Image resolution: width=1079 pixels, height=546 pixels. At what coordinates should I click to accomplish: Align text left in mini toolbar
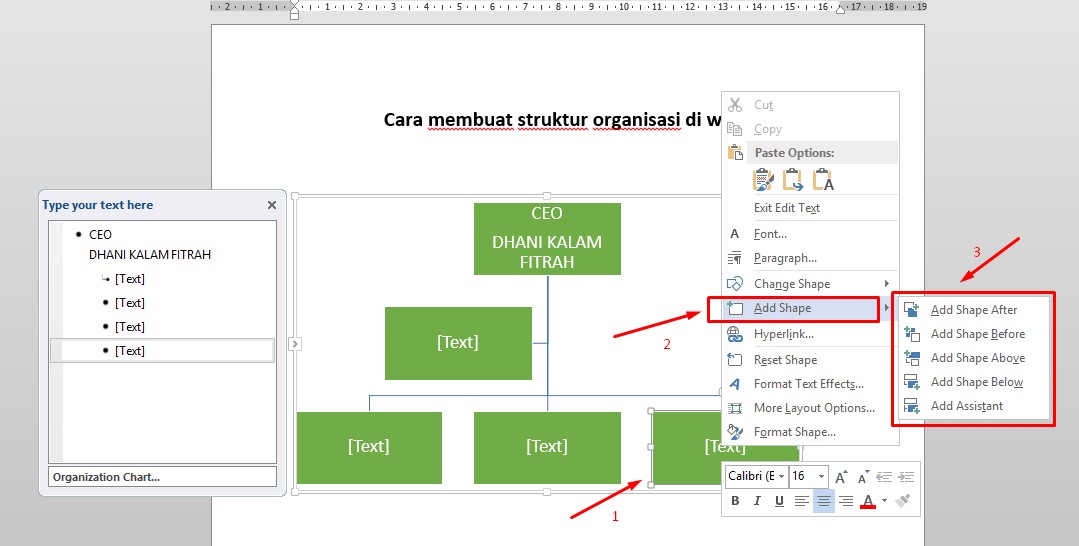pyautogui.click(x=801, y=501)
